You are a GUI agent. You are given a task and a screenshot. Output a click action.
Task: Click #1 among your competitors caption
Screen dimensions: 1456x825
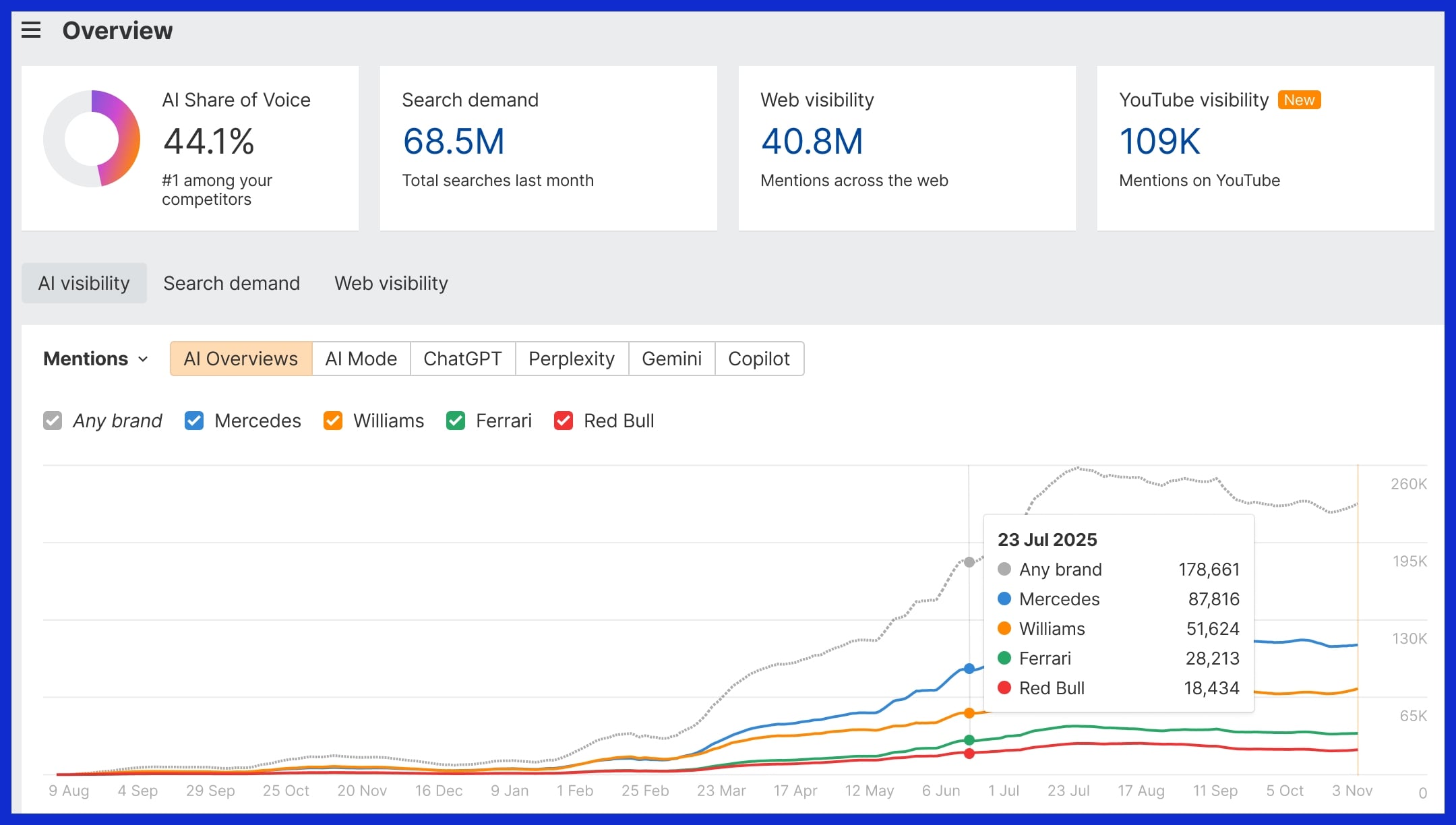(217, 190)
